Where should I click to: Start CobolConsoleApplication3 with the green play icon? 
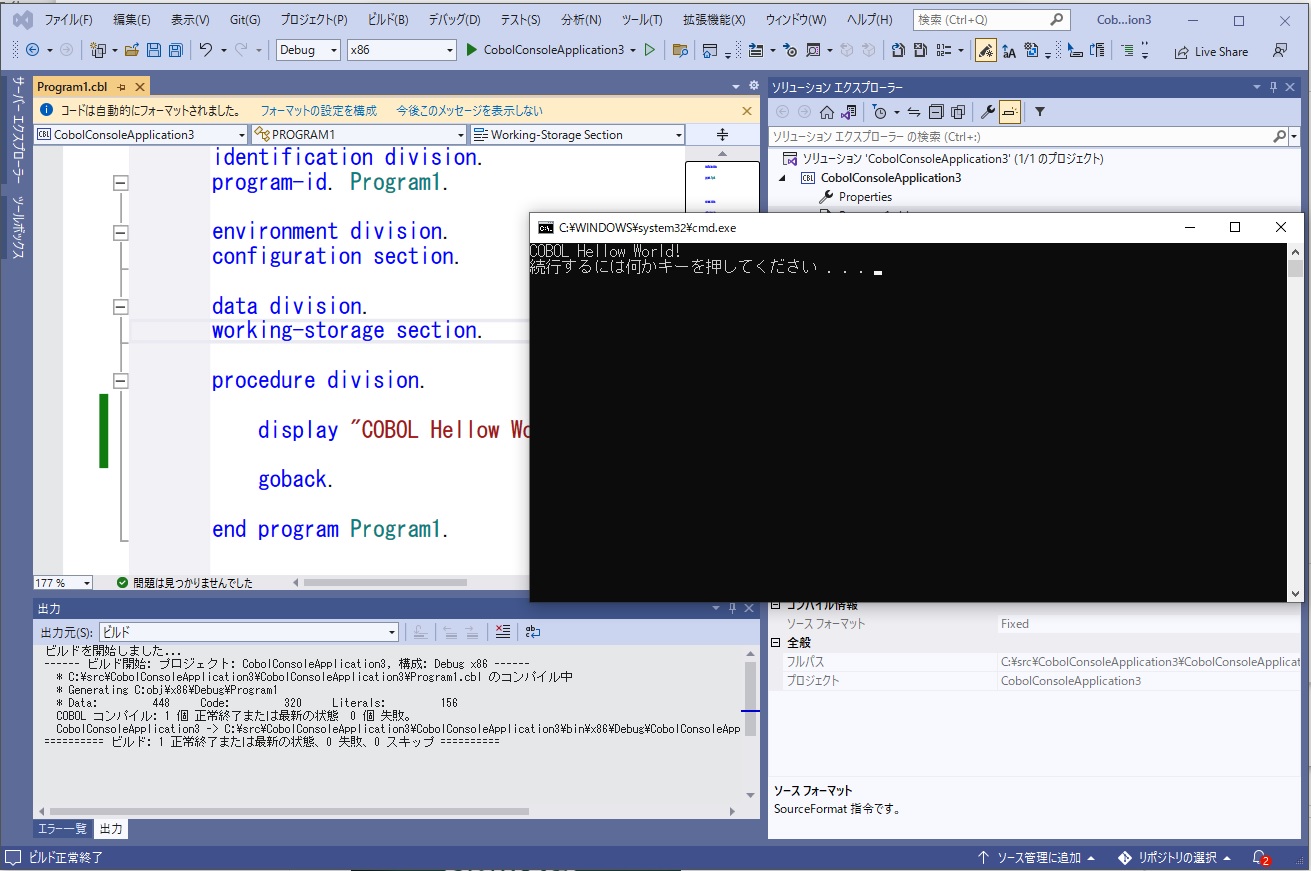coord(472,50)
